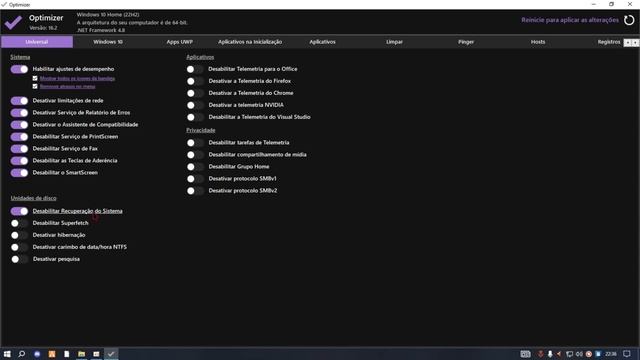The height and width of the screenshot is (360, 640).
Task: Enable 'Desativar carimbo de data/hora NTFS'
Action: pos(19,247)
